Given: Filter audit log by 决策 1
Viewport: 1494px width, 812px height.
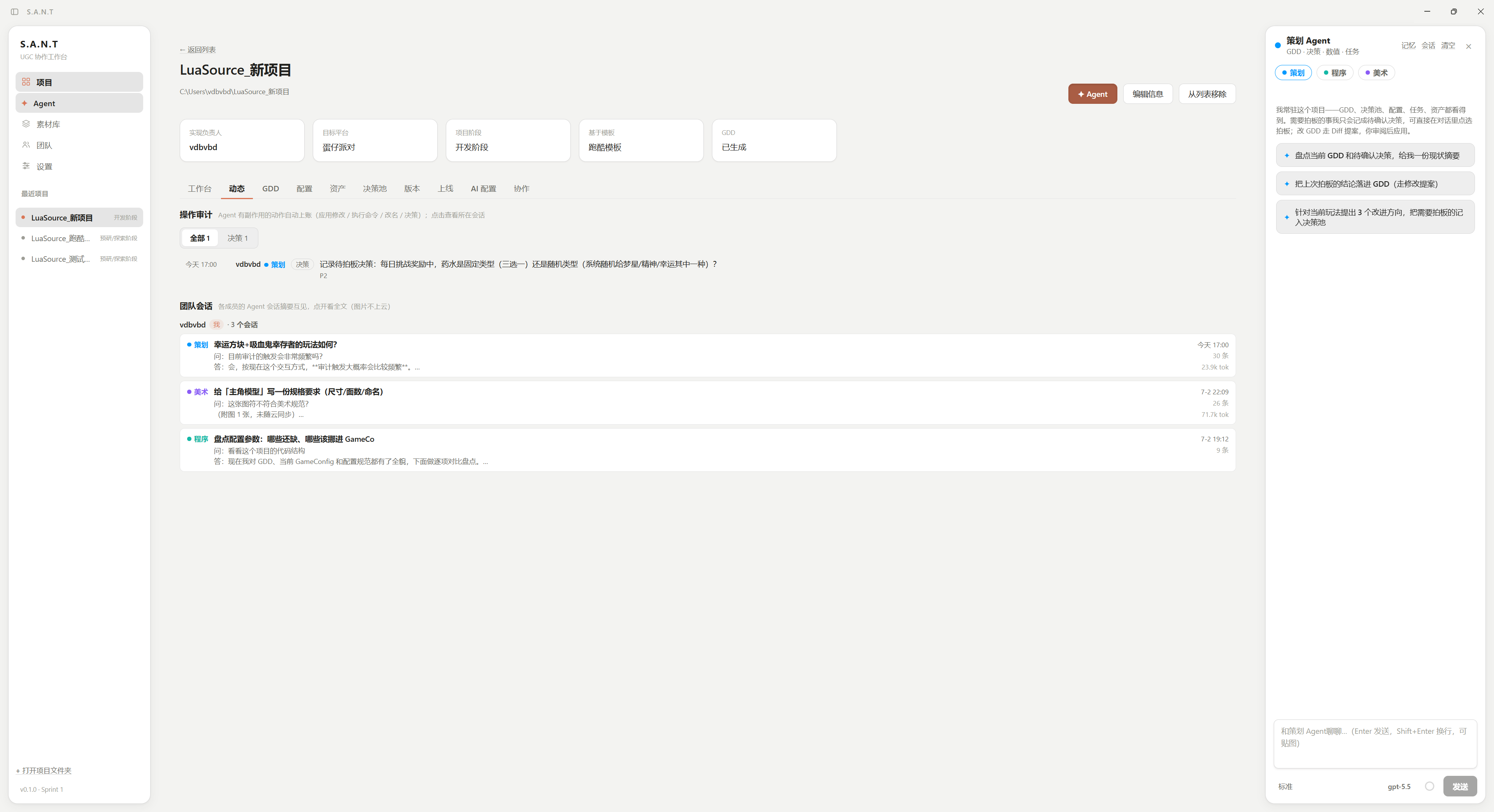Looking at the screenshot, I should click(x=237, y=238).
